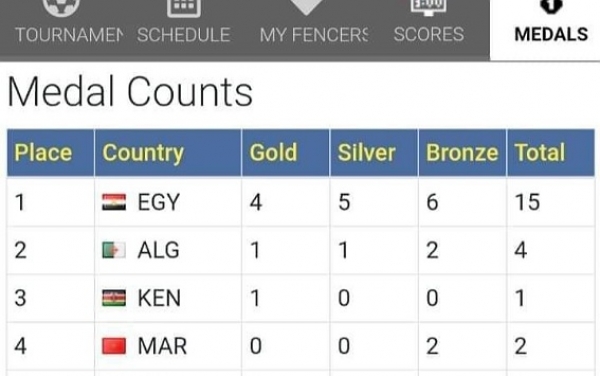Select the KEN country name
Image resolution: width=600 pixels, height=376 pixels.
pos(159,298)
